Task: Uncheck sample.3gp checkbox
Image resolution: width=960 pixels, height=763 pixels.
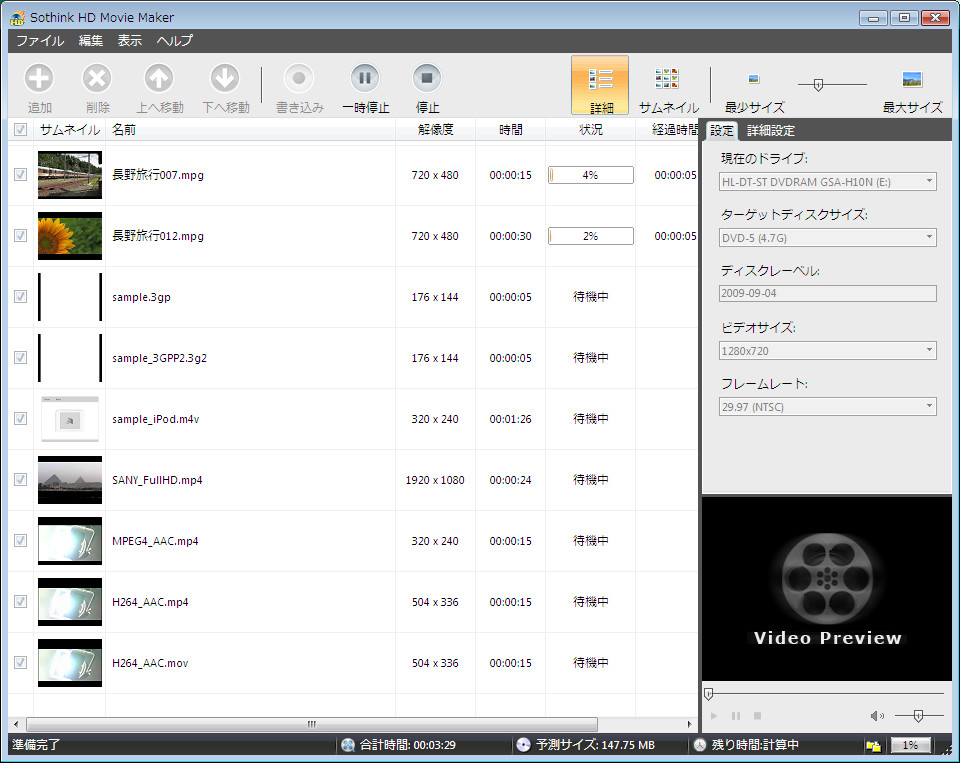Action: (x=21, y=296)
